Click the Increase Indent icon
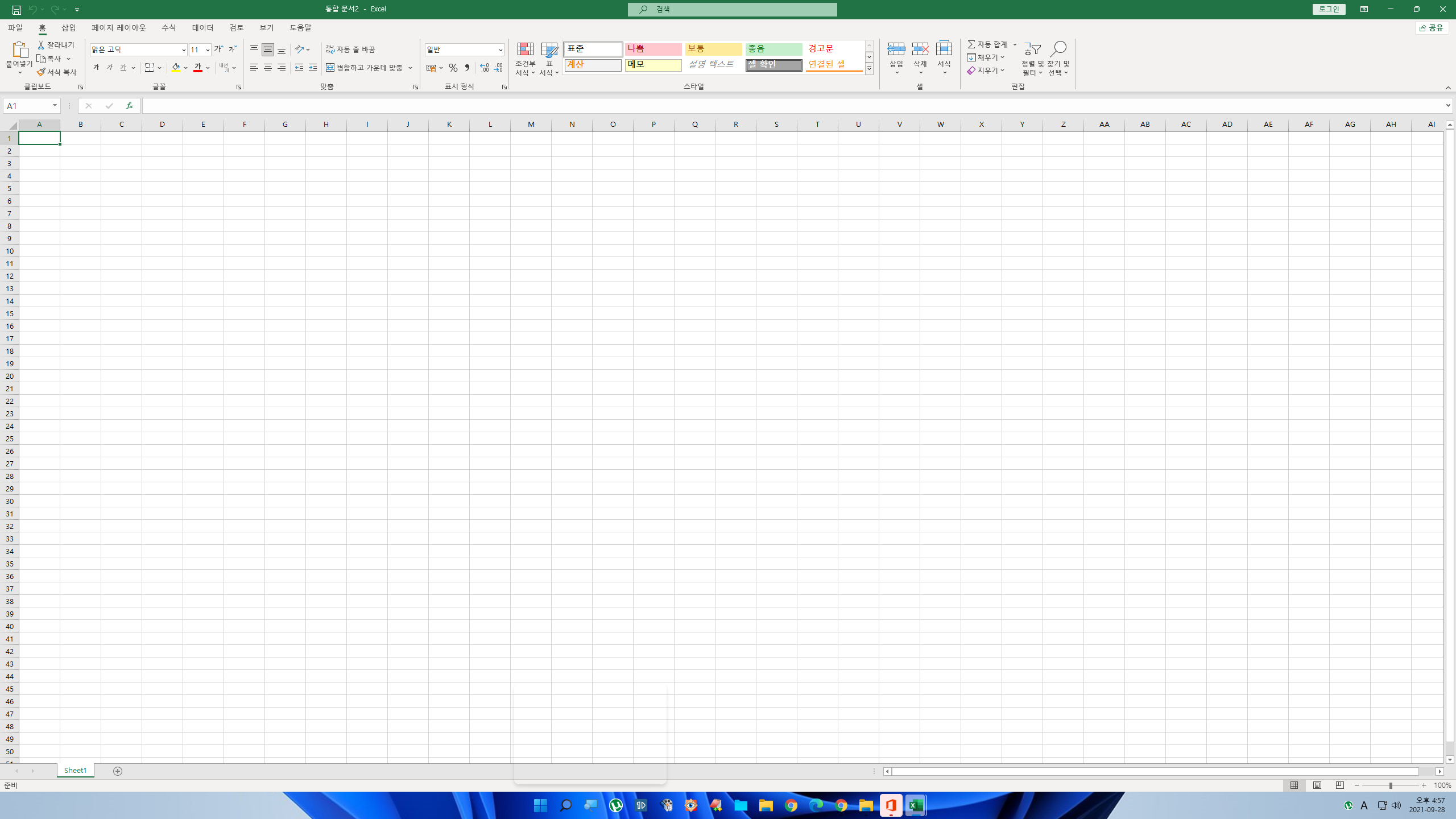1456x819 pixels. pos(313,68)
